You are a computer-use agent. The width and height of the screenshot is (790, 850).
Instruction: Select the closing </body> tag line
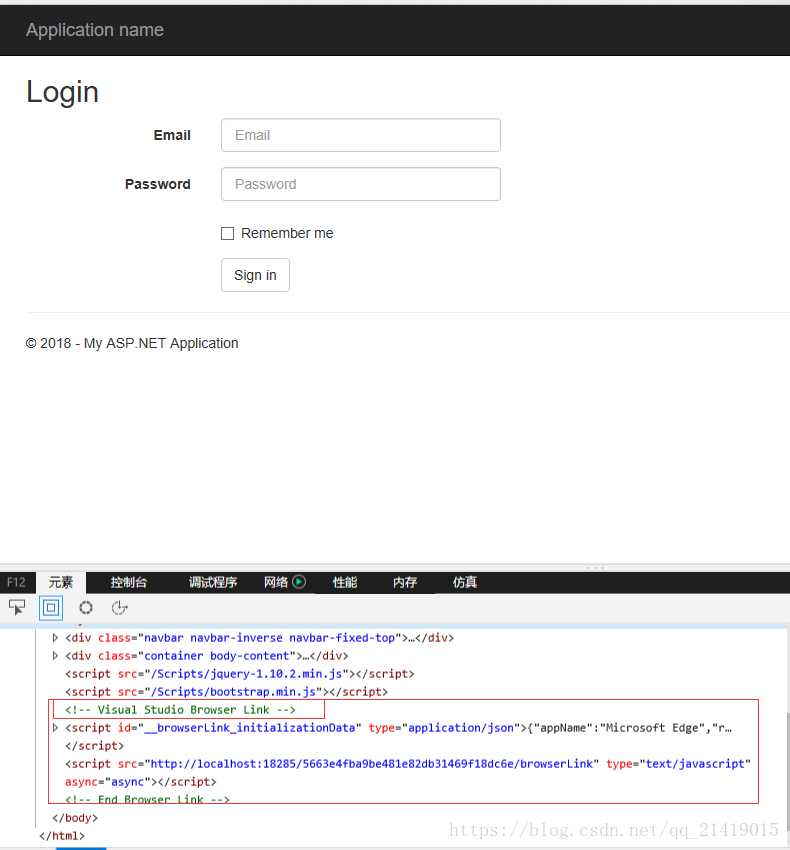point(75,817)
